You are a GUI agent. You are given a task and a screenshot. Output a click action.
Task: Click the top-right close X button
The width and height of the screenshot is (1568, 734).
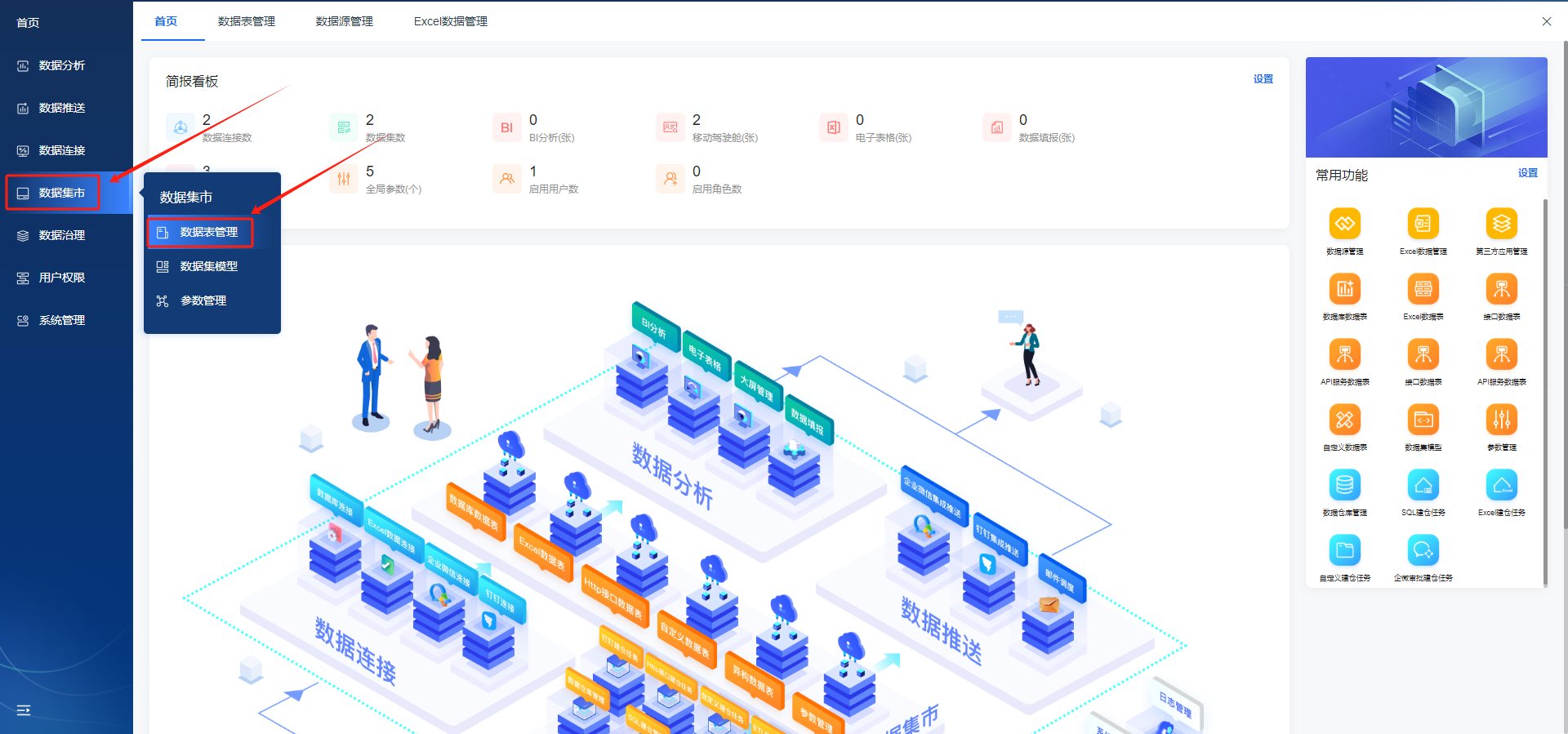[x=1547, y=21]
